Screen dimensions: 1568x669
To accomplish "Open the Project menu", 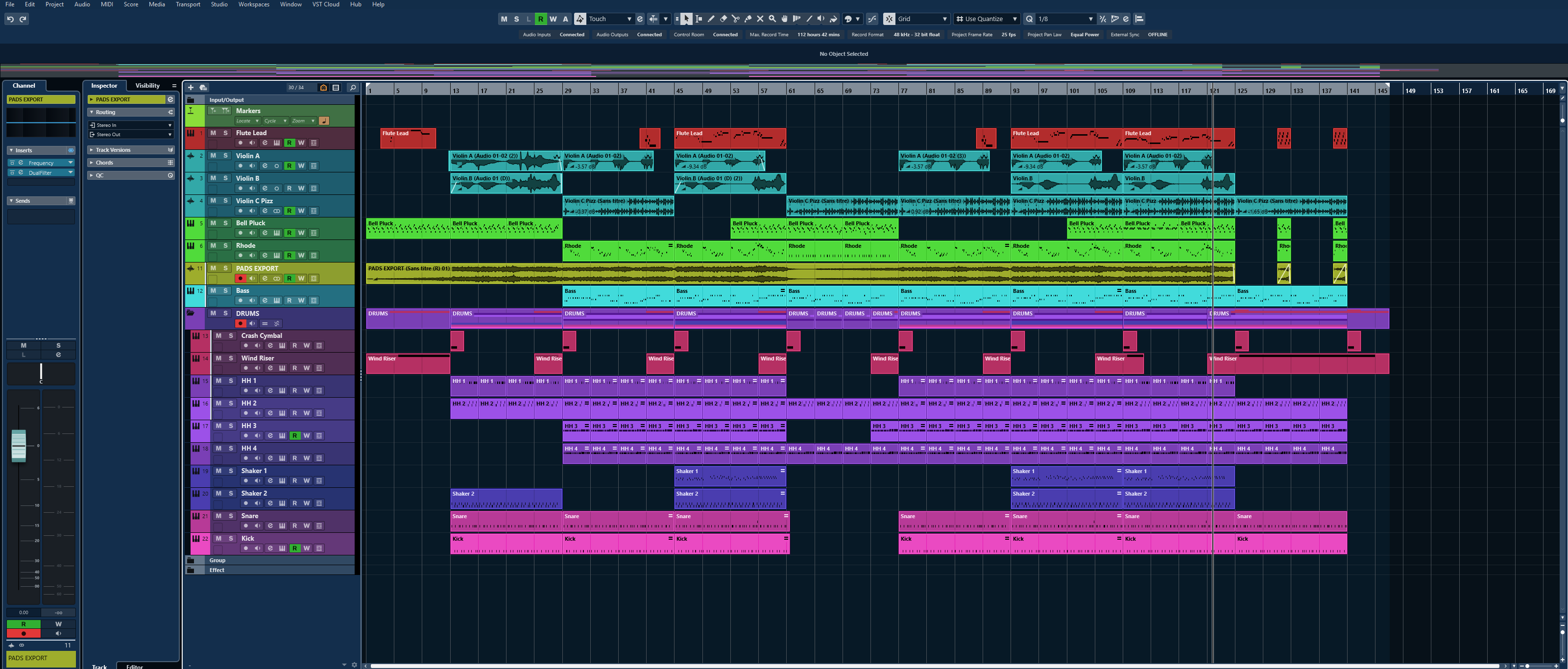I will pos(54,4).
